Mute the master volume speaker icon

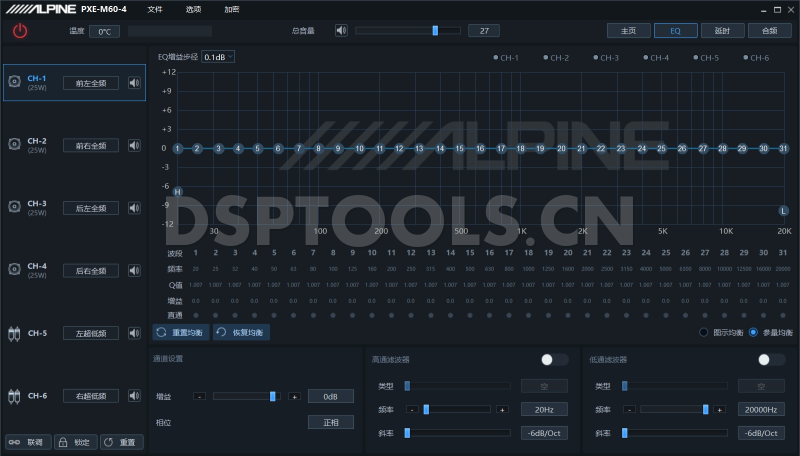point(341,31)
